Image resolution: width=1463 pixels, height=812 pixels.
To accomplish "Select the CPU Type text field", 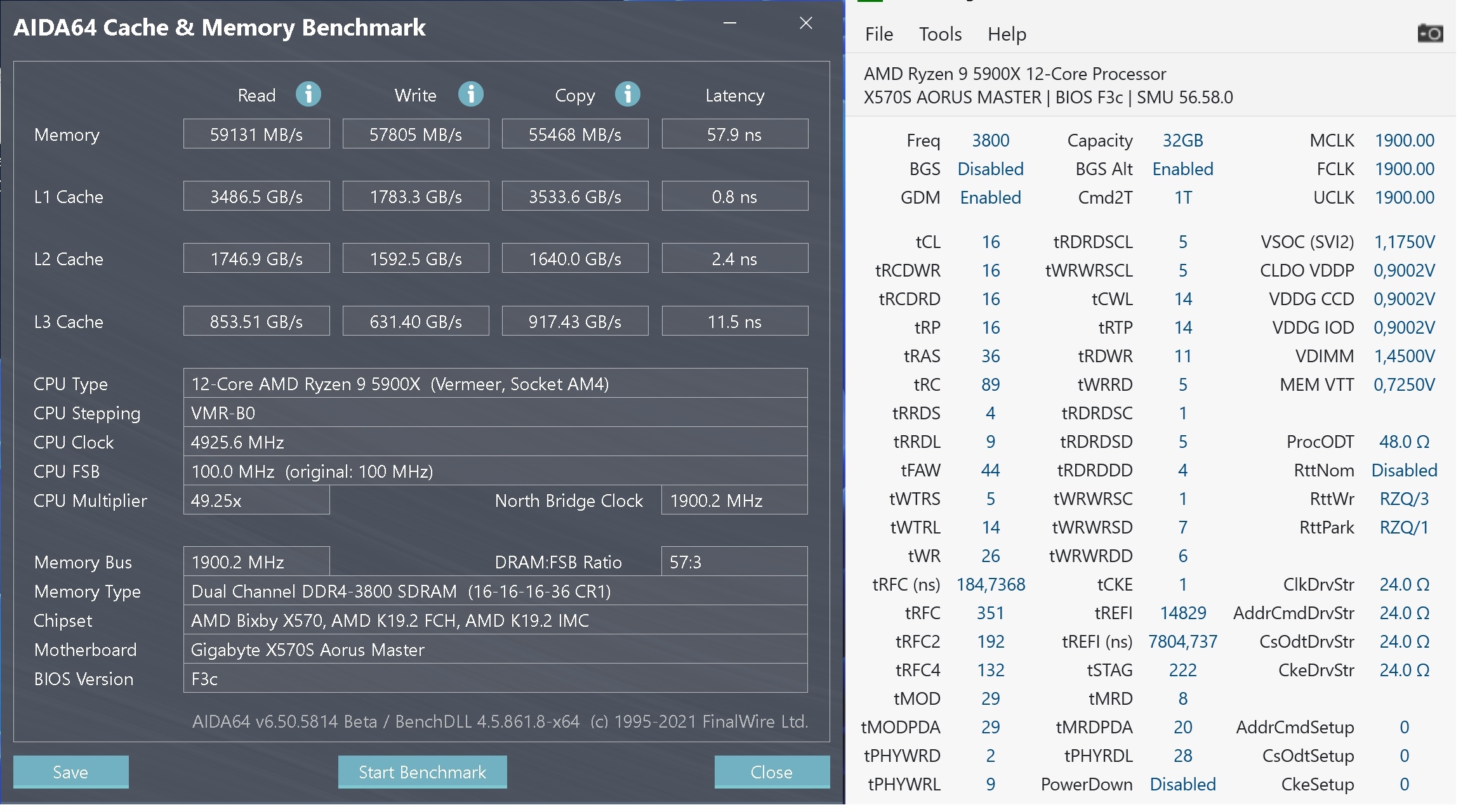I will pyautogui.click(x=495, y=384).
